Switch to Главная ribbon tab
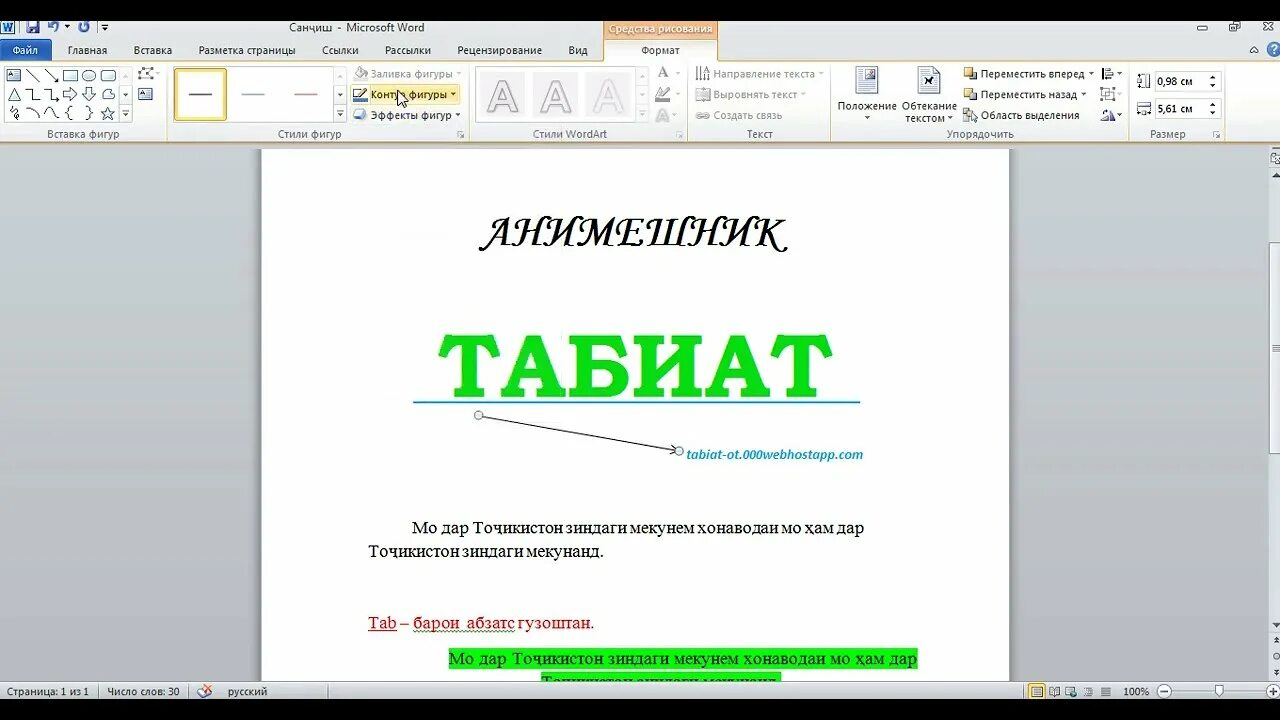 point(87,50)
